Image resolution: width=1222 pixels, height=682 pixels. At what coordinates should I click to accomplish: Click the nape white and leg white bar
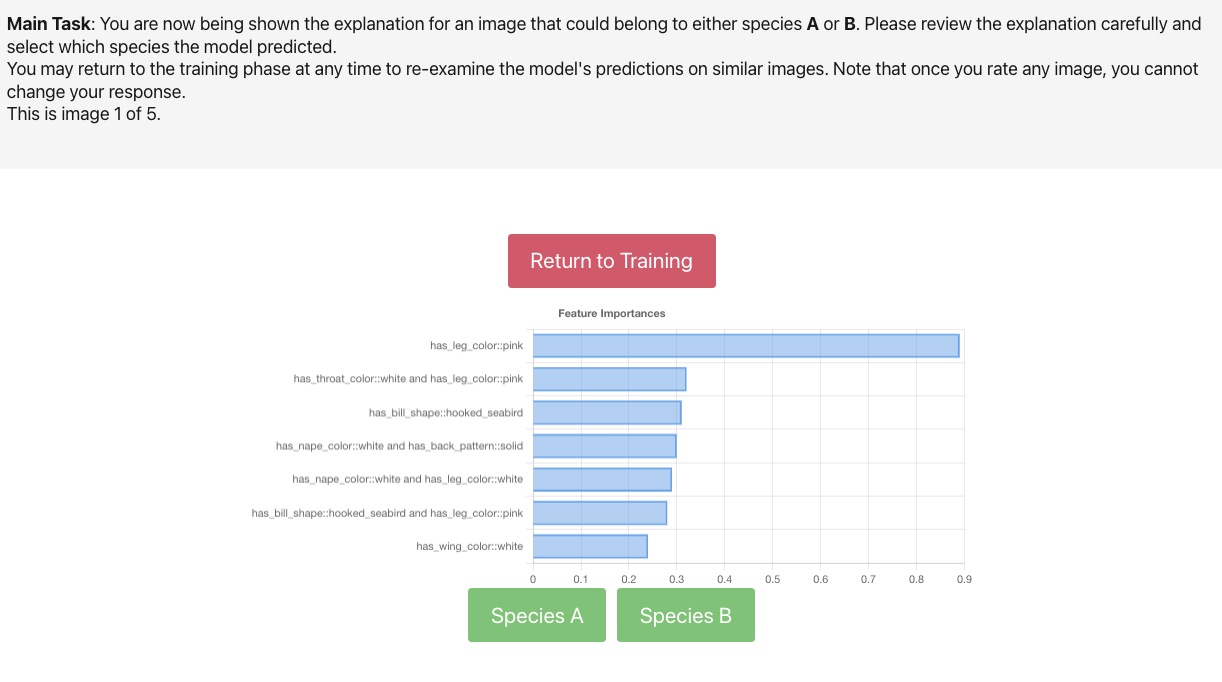(x=601, y=479)
